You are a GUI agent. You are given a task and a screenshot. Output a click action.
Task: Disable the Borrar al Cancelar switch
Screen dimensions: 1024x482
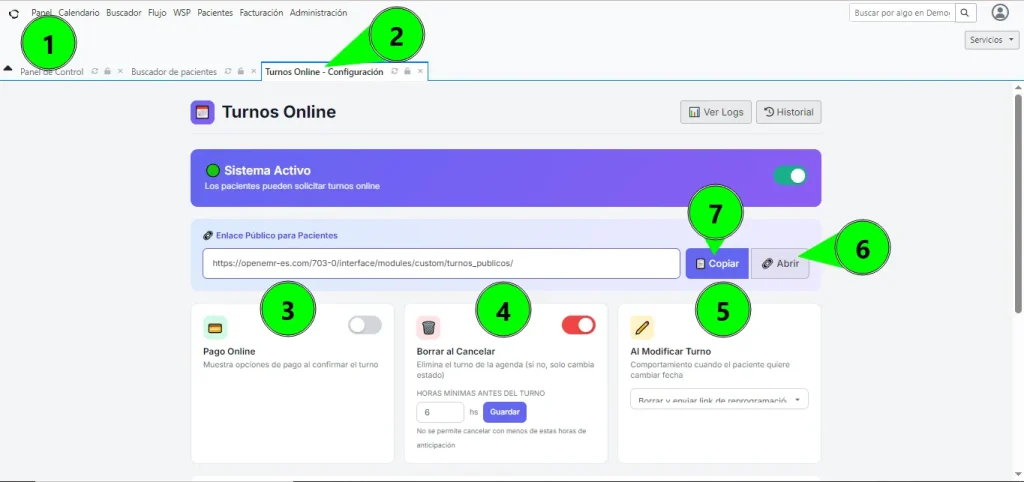[x=579, y=325]
